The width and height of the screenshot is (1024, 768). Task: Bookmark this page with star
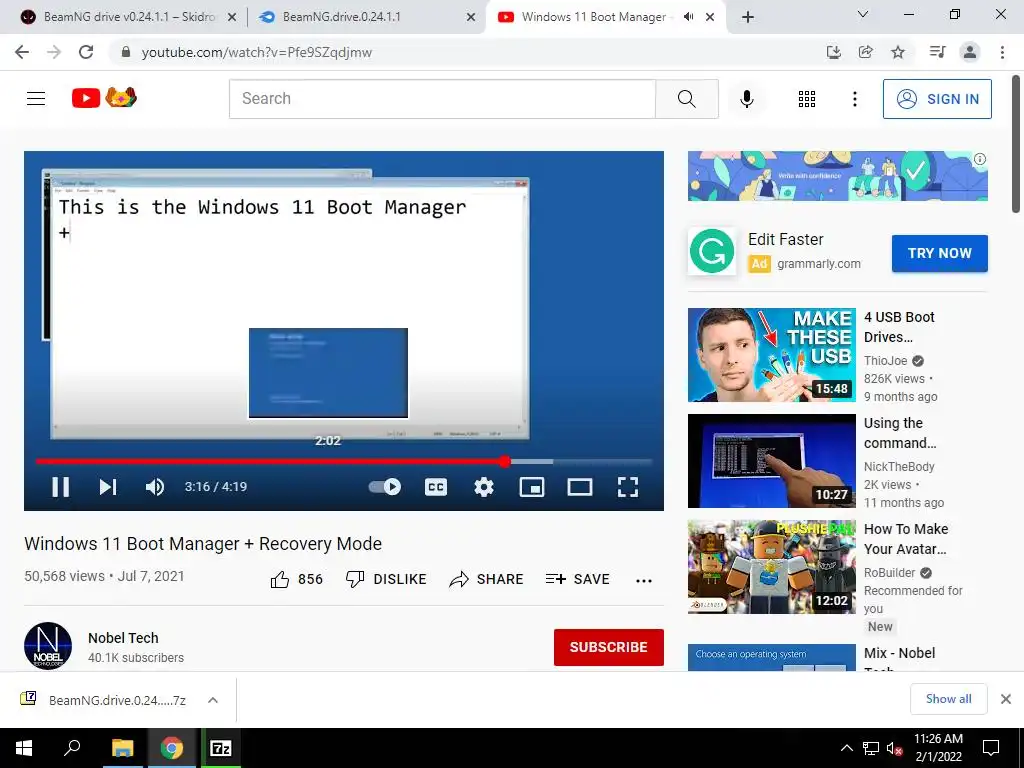pos(898,52)
